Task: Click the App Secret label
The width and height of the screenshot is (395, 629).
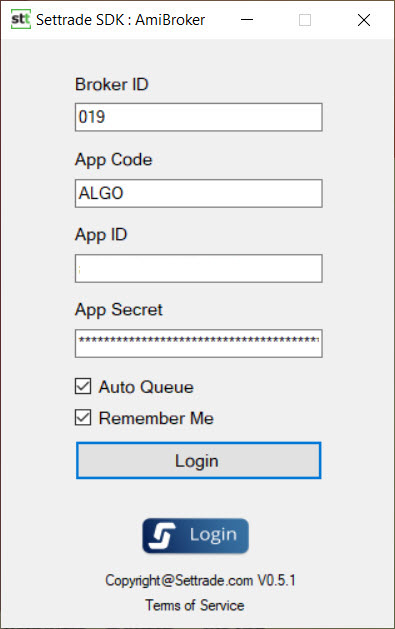Action: point(119,310)
